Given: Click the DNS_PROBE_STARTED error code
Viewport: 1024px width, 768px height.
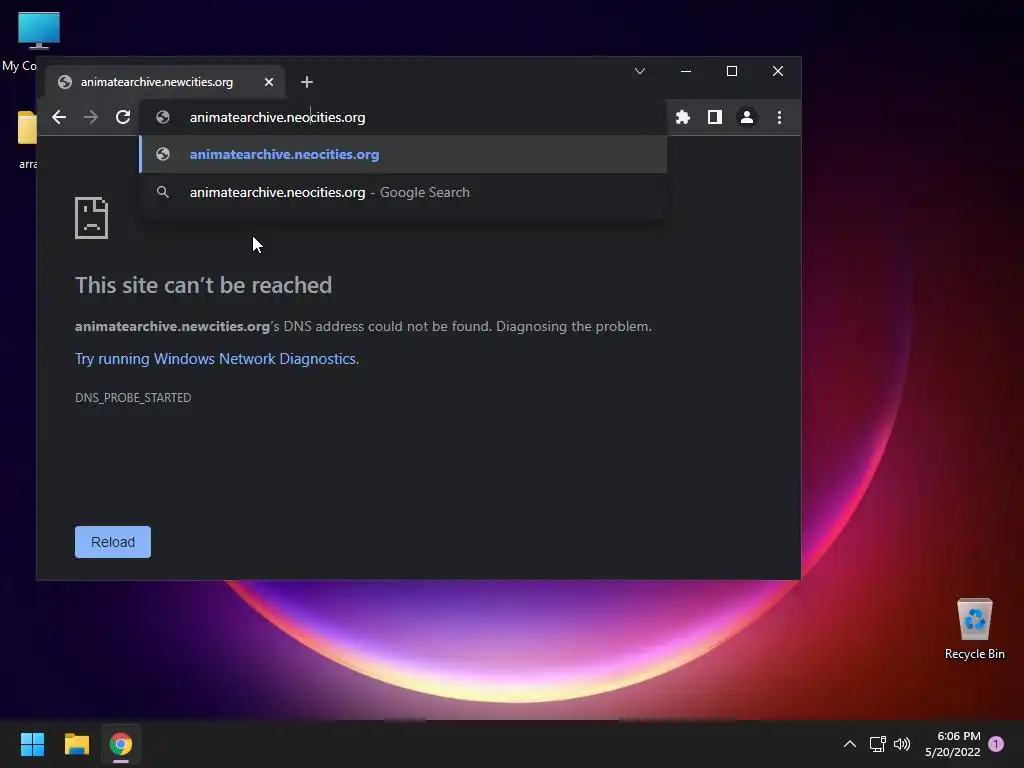Looking at the screenshot, I should [x=133, y=398].
